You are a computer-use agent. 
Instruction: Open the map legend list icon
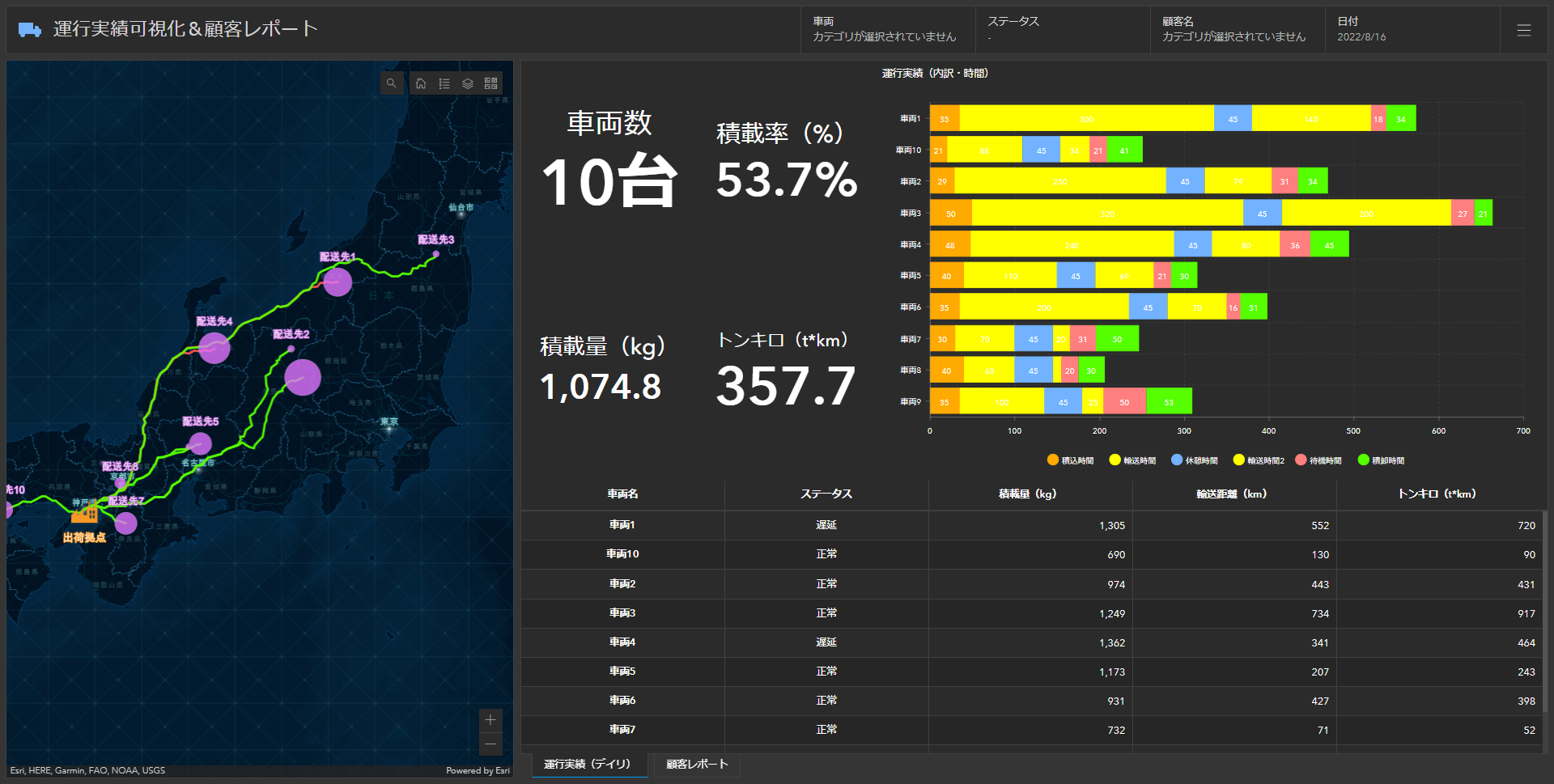(x=444, y=83)
